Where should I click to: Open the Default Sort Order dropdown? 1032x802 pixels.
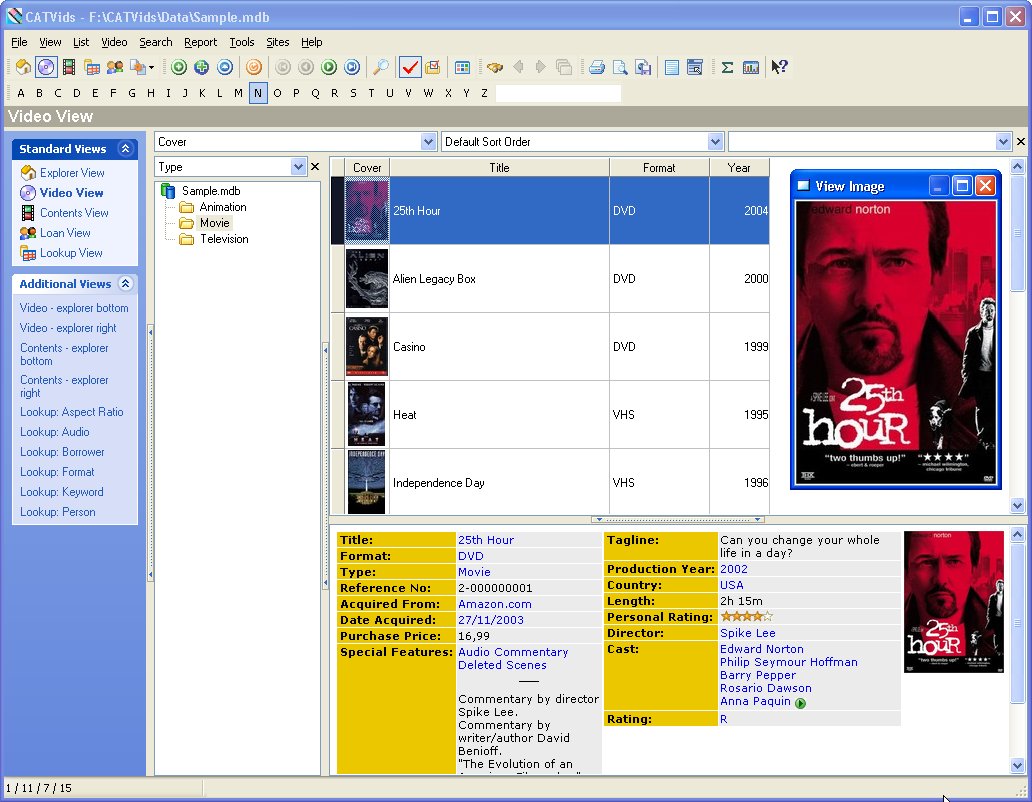click(715, 141)
